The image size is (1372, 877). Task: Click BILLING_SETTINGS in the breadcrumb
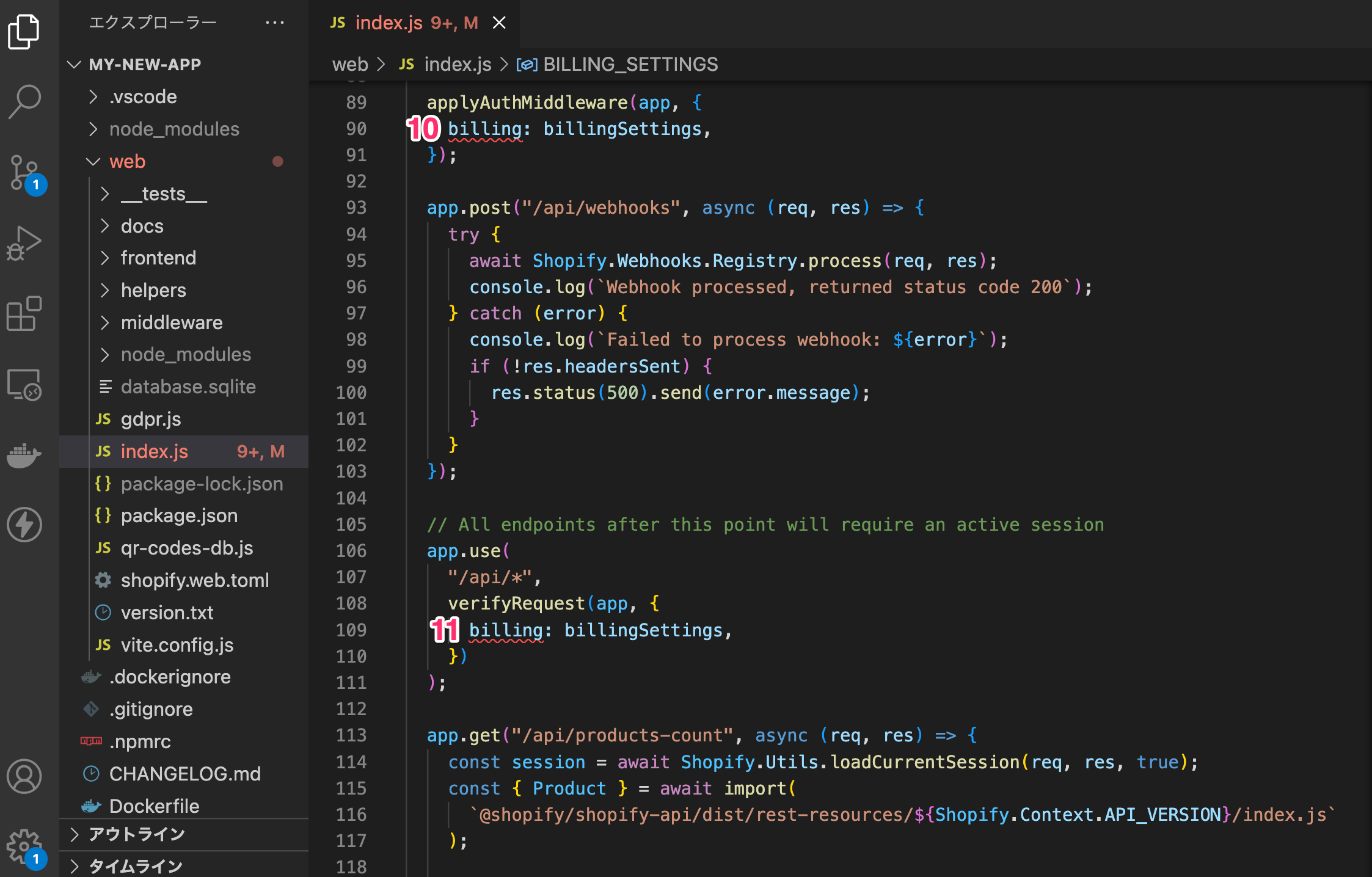630,64
